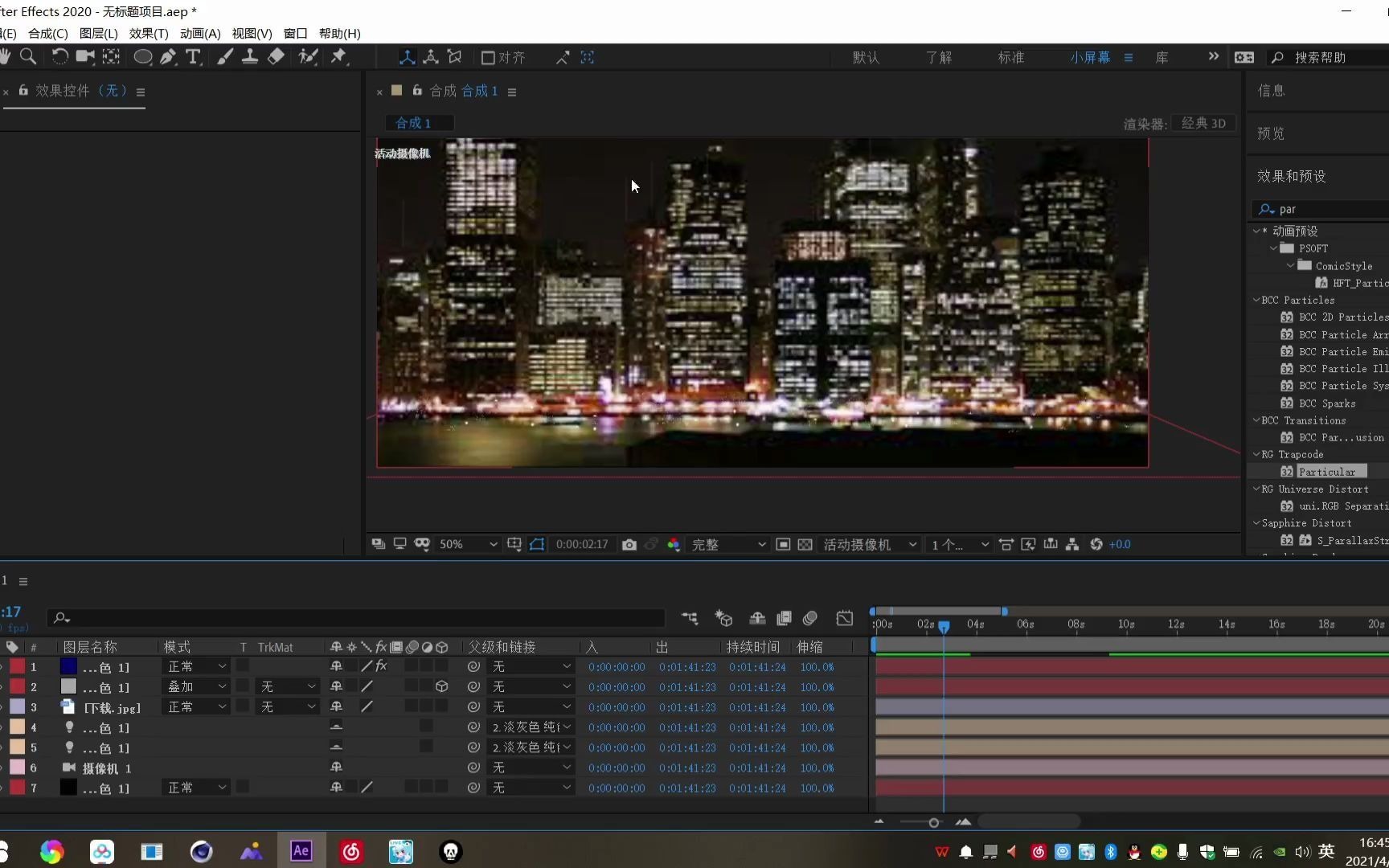
Task: Collapse the BCC Particles effects category
Action: pos(1256,300)
